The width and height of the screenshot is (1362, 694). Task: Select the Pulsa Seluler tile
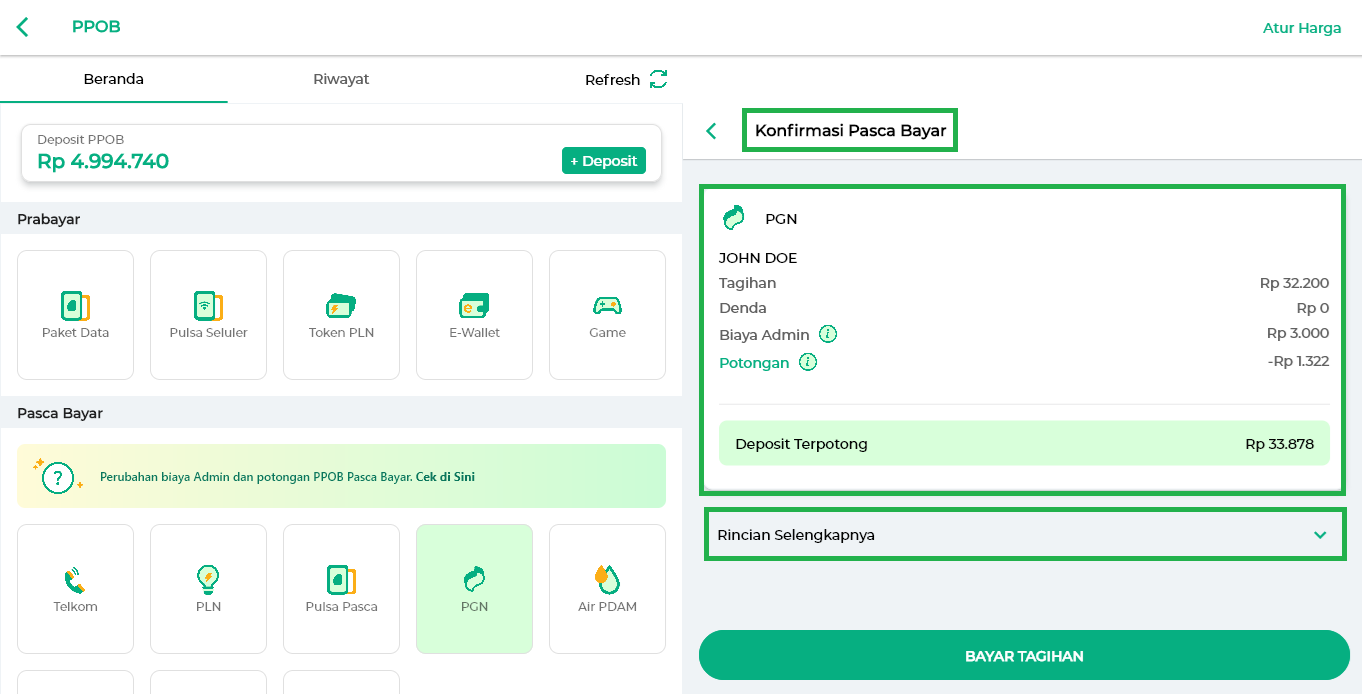coord(208,315)
